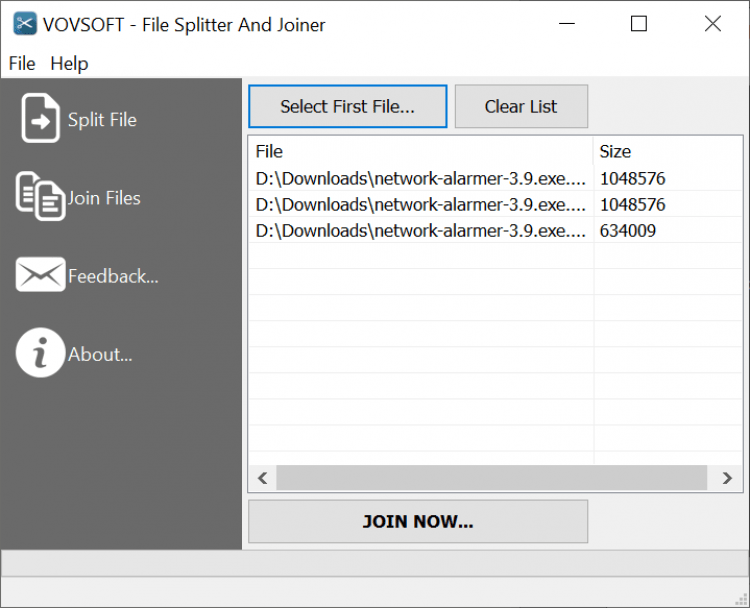
Task: Click the About info icon
Action: (x=40, y=353)
